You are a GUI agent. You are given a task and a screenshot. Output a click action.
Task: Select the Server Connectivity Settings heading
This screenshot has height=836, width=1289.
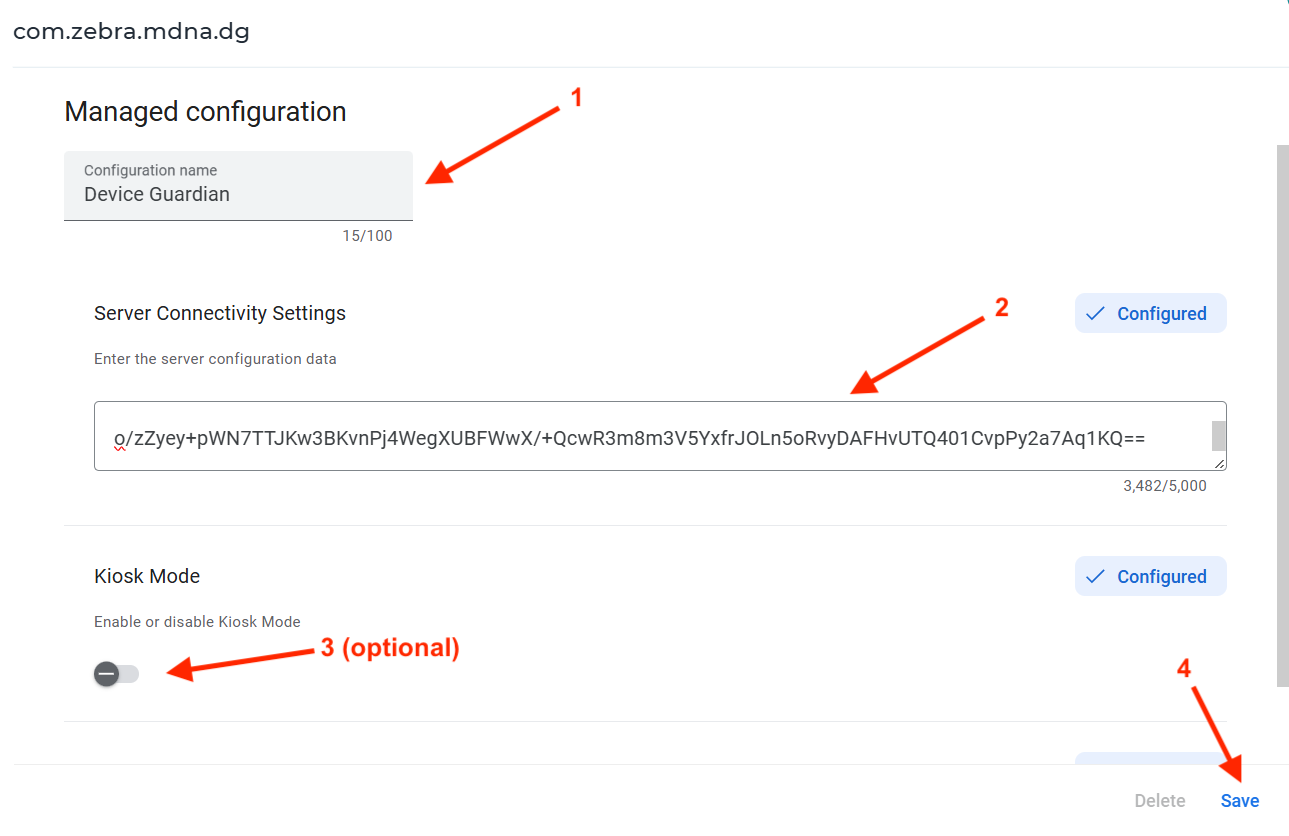[220, 313]
